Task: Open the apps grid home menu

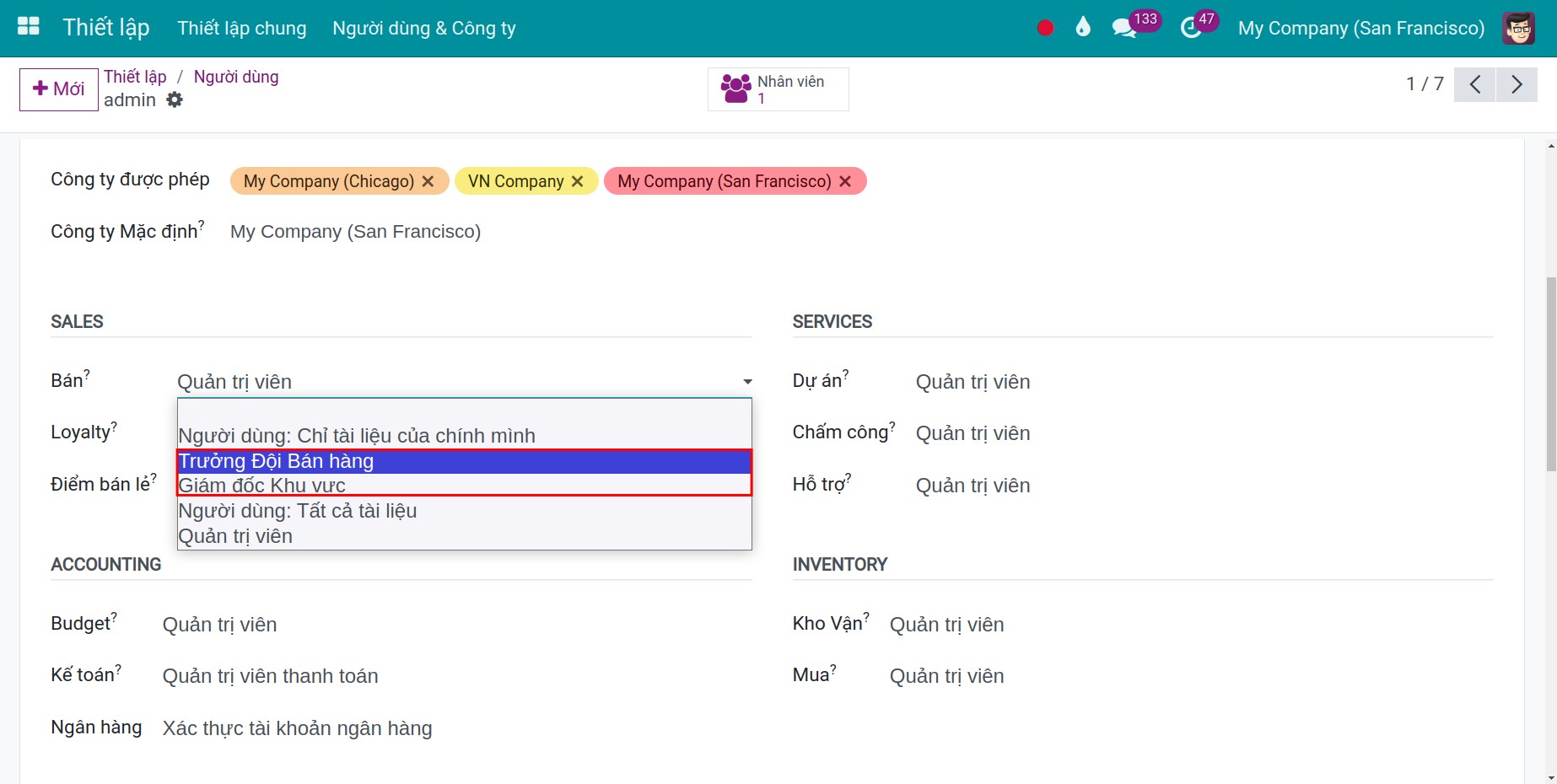Action: click(x=29, y=27)
